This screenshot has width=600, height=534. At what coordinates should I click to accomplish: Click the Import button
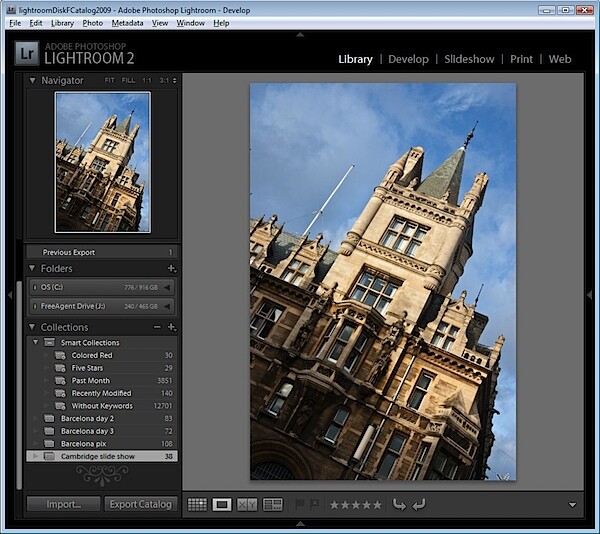coord(64,504)
